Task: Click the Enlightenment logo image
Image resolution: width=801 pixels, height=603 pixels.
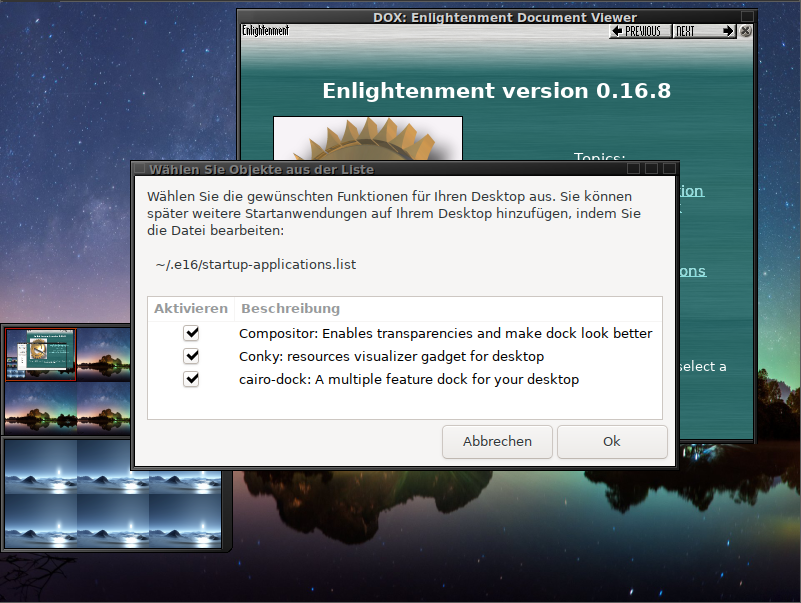Action: [x=367, y=138]
